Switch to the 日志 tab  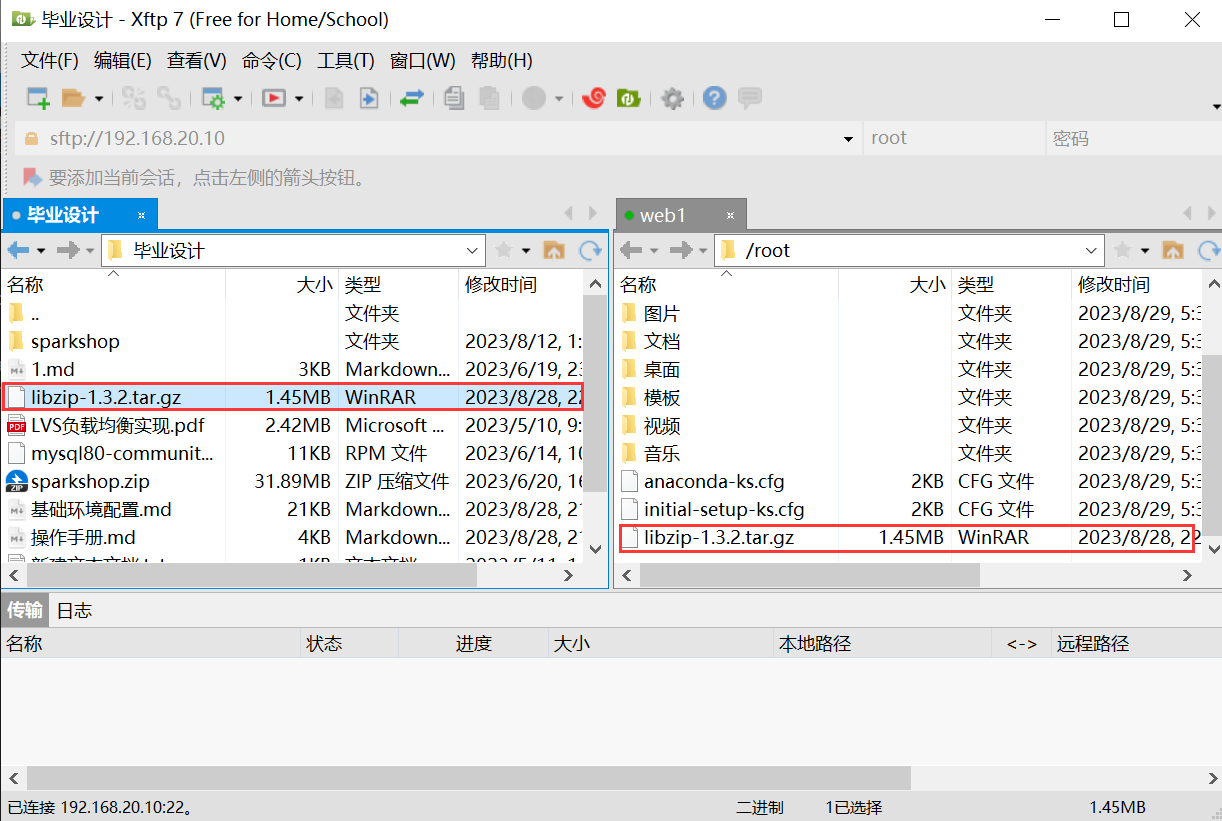click(x=74, y=610)
